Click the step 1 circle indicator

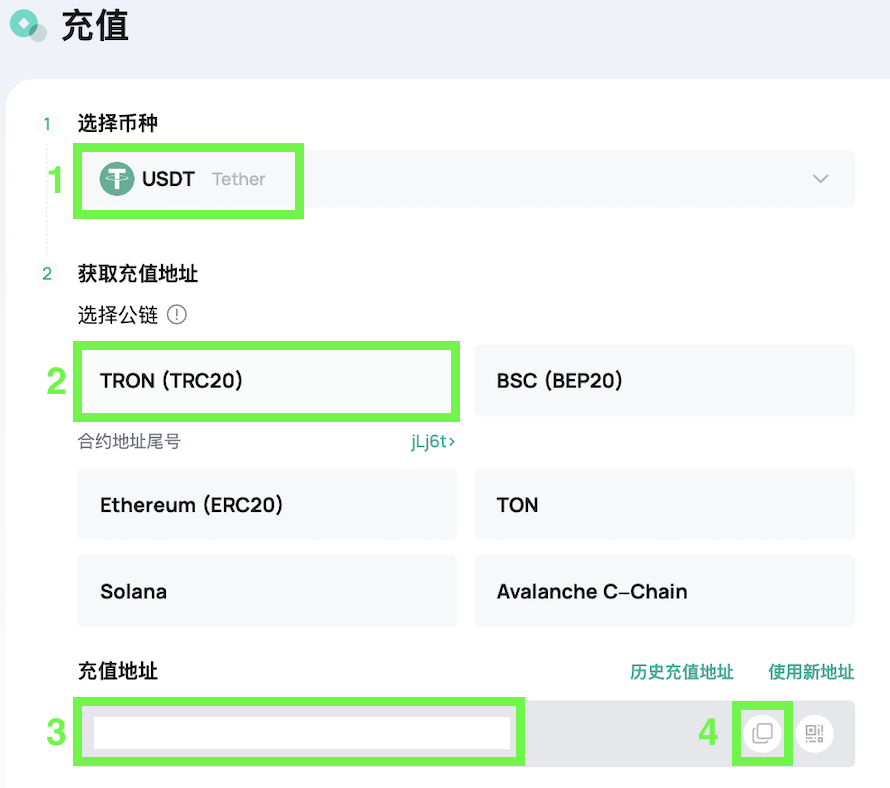pyautogui.click(x=47, y=123)
